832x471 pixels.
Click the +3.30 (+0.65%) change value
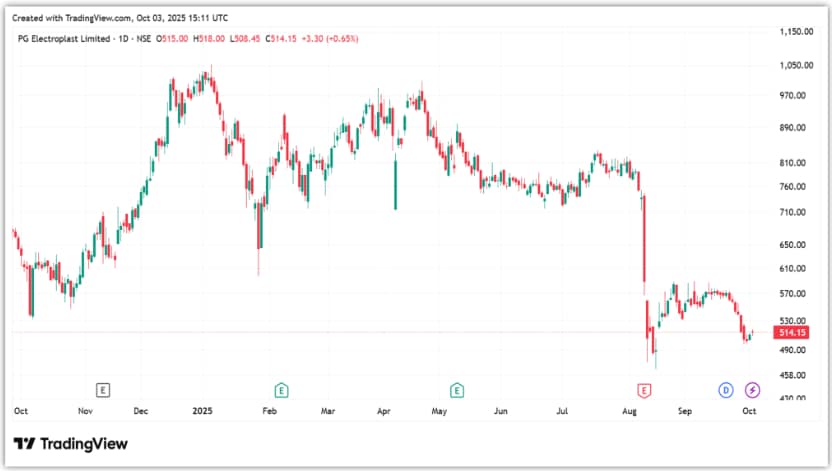tap(334, 38)
